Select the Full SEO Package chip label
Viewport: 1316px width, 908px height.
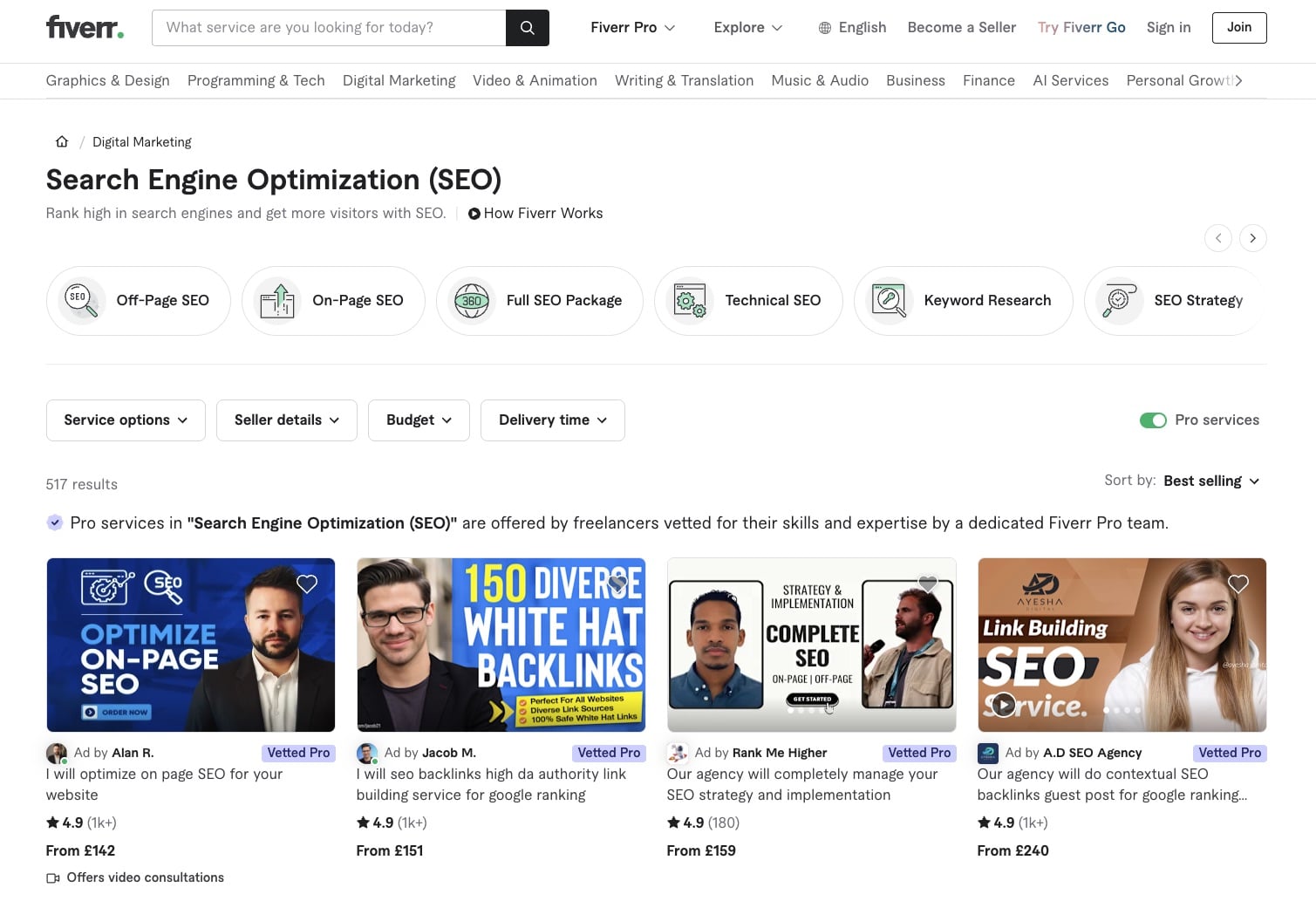[x=564, y=300]
